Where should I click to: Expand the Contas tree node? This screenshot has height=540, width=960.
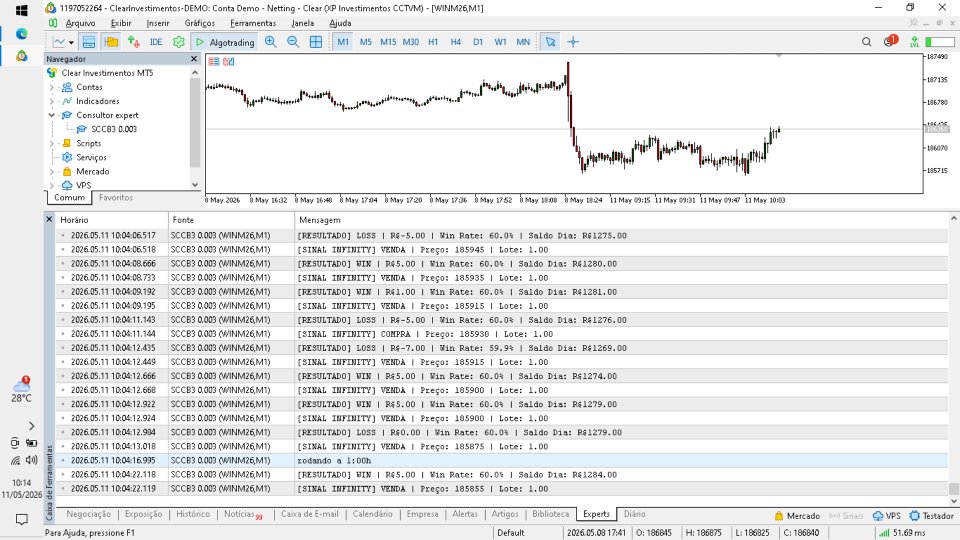coord(51,88)
